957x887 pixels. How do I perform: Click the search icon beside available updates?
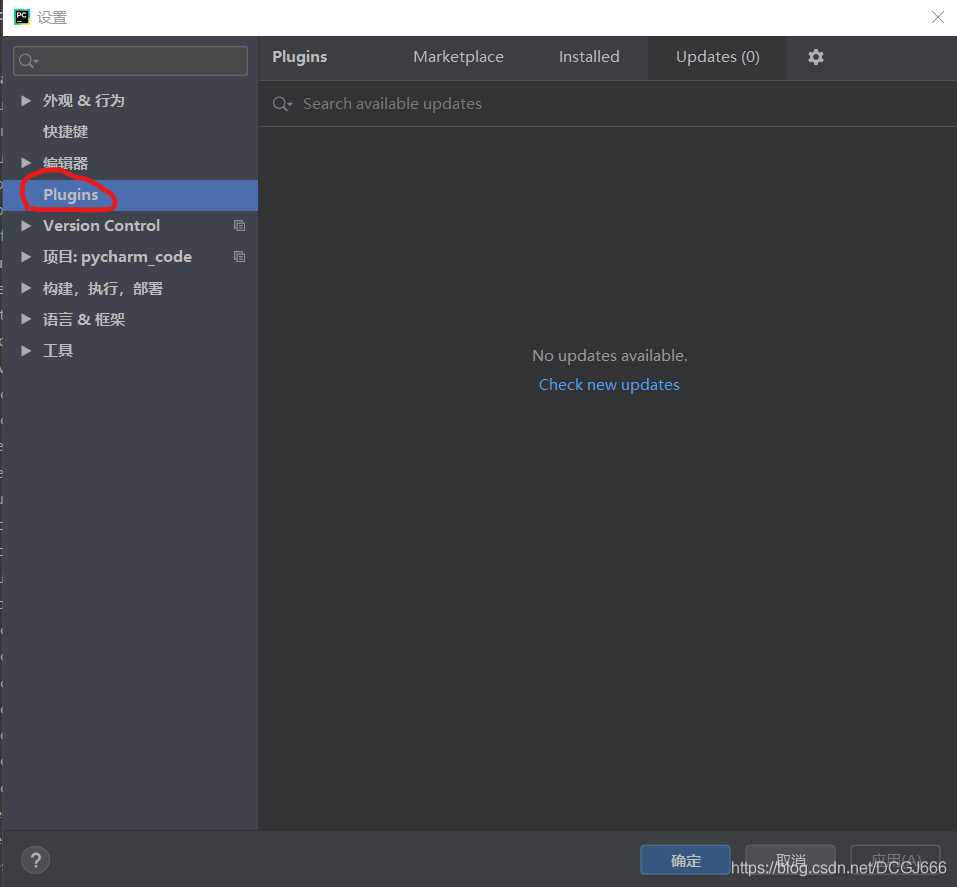[x=282, y=104]
